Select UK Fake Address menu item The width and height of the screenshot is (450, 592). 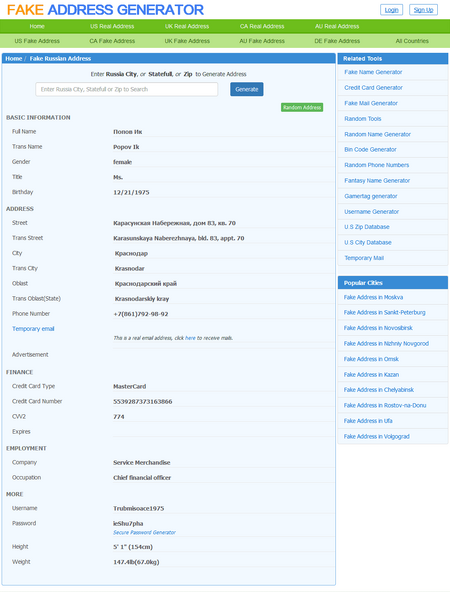point(187,41)
